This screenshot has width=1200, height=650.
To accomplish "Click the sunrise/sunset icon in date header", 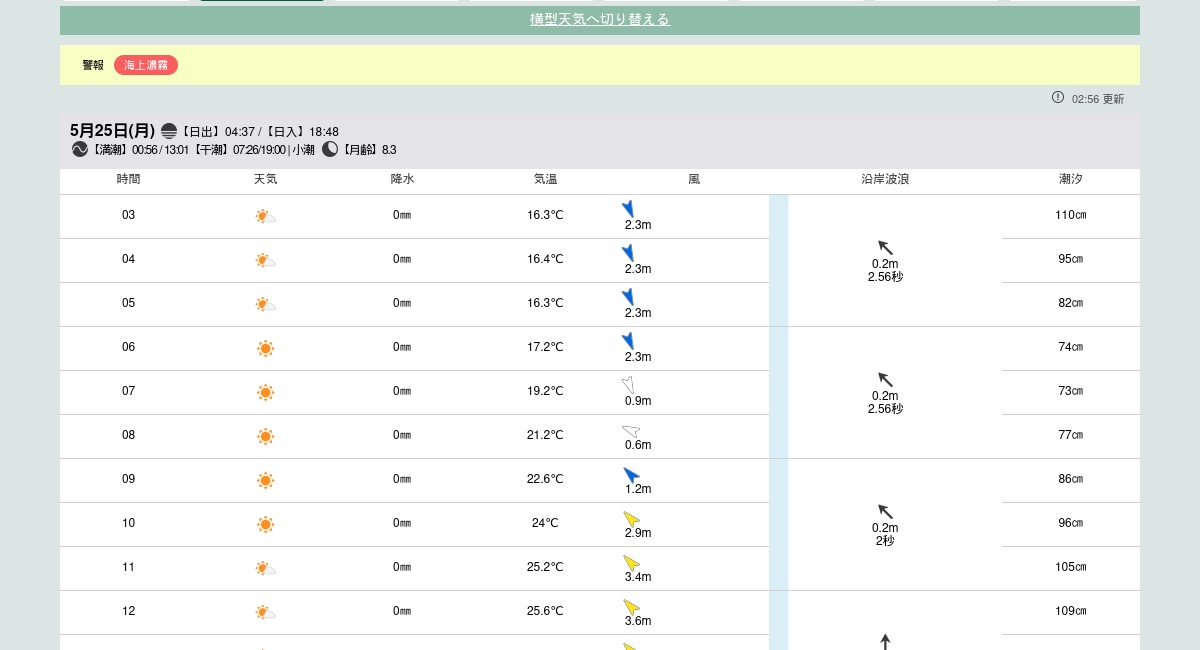I will point(169,131).
